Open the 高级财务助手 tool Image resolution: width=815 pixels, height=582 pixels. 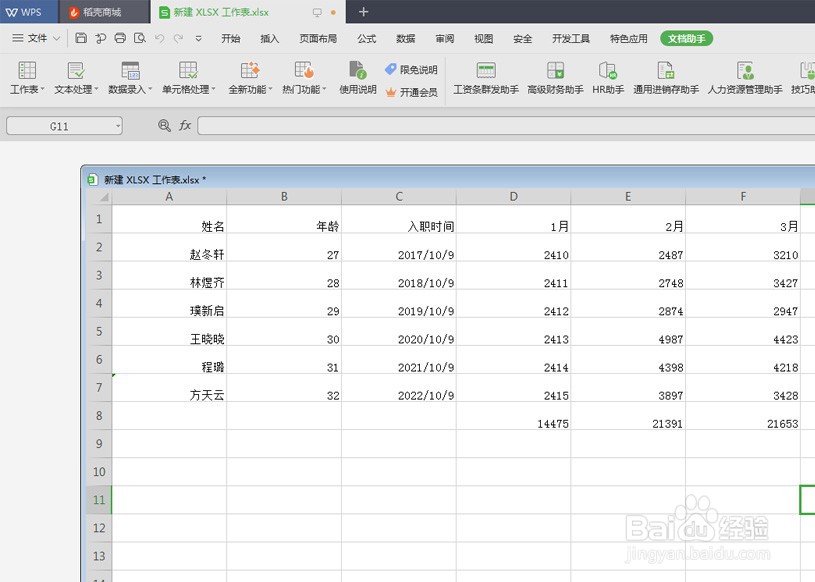point(555,78)
